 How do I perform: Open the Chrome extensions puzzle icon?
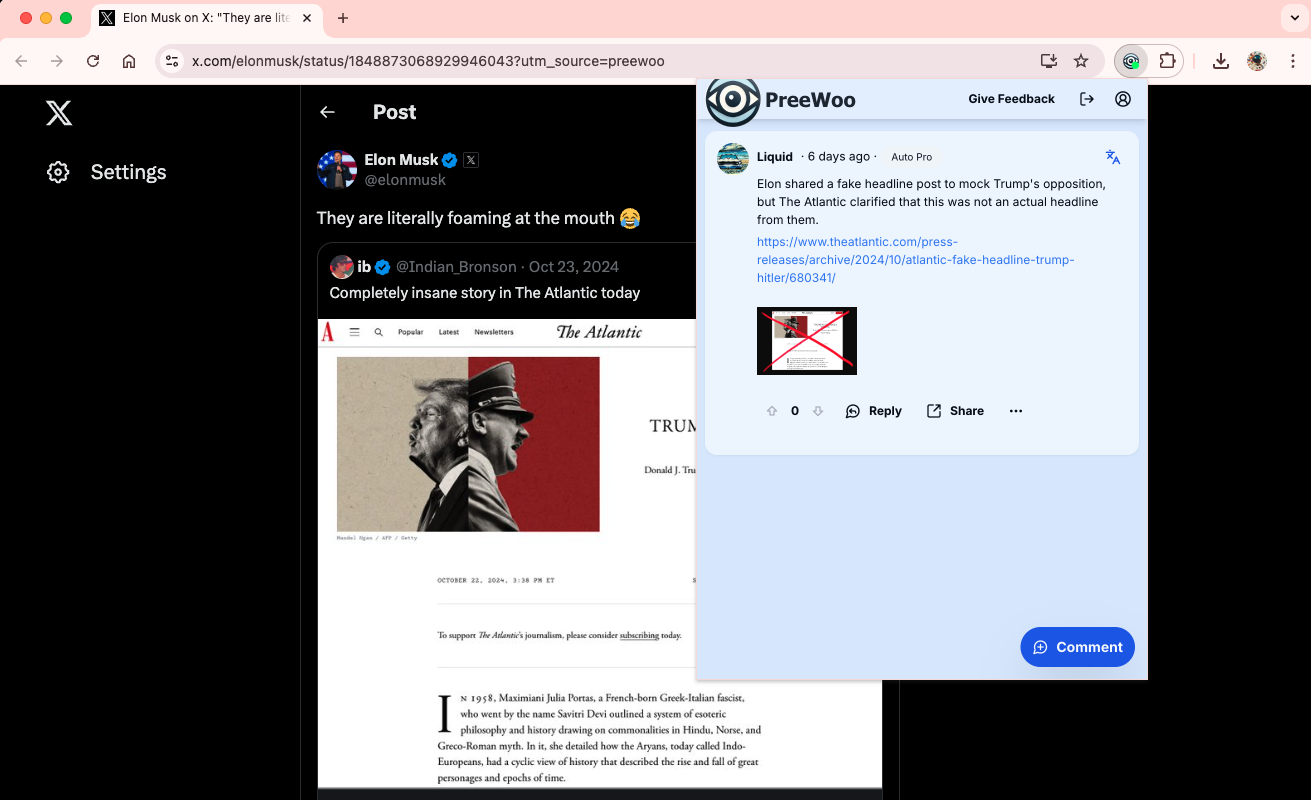(x=1167, y=61)
